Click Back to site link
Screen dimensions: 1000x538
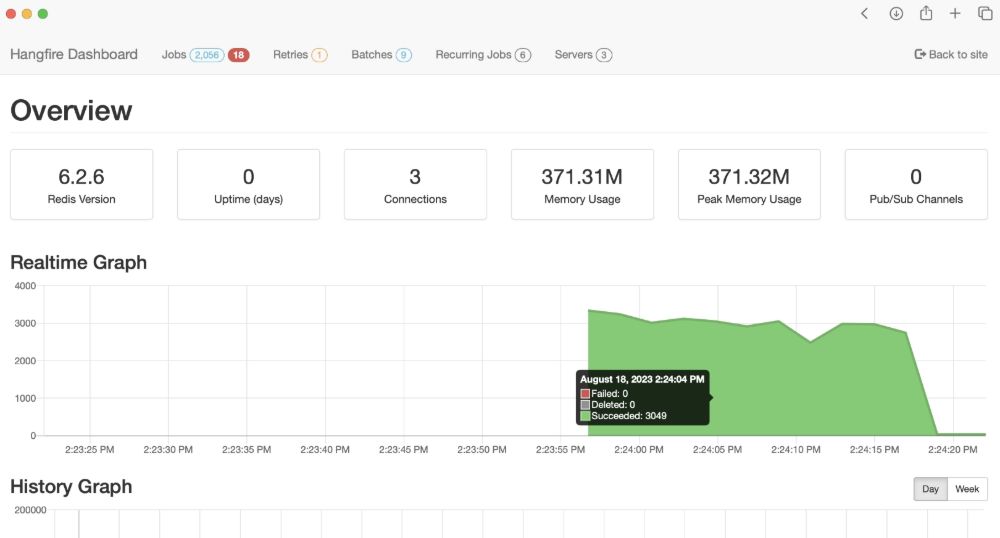951,54
